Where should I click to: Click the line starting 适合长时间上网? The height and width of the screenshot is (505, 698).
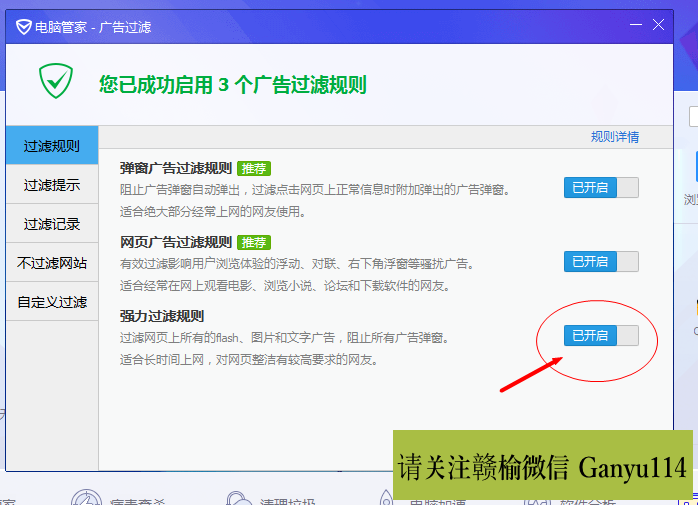coord(249,359)
